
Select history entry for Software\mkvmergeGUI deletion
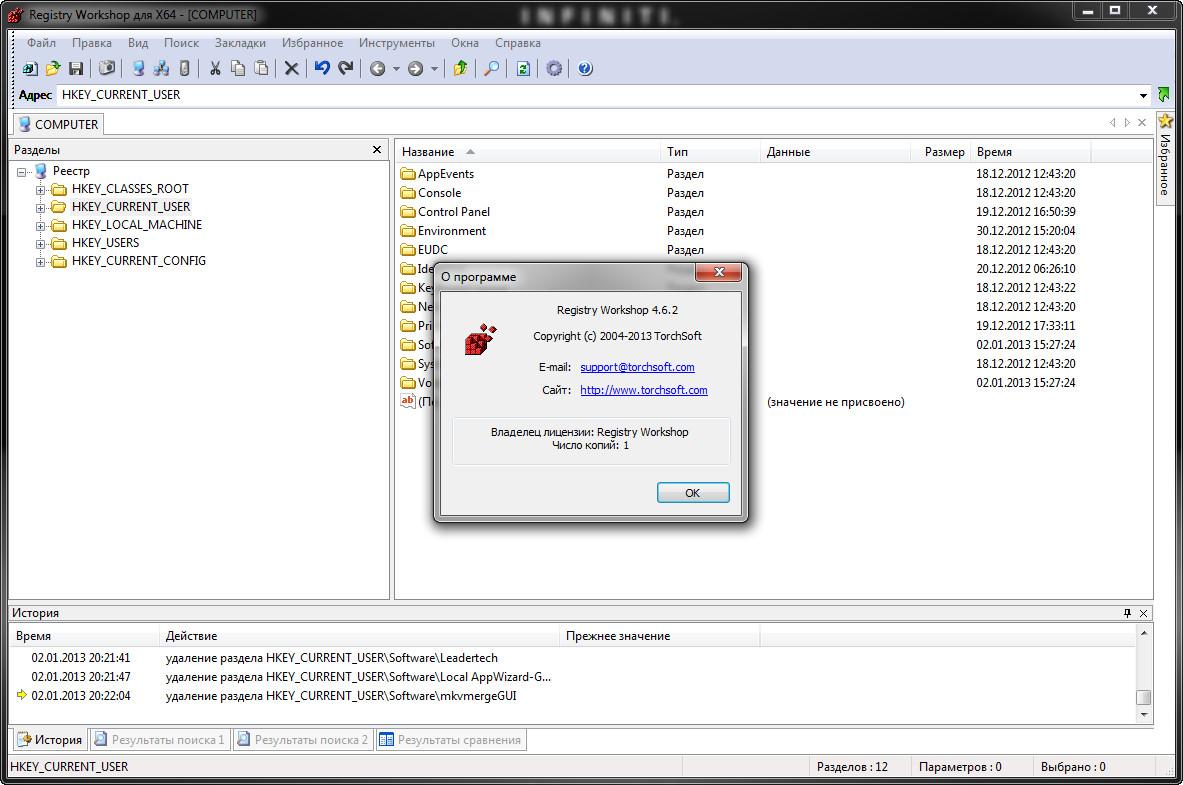[x=573, y=696]
